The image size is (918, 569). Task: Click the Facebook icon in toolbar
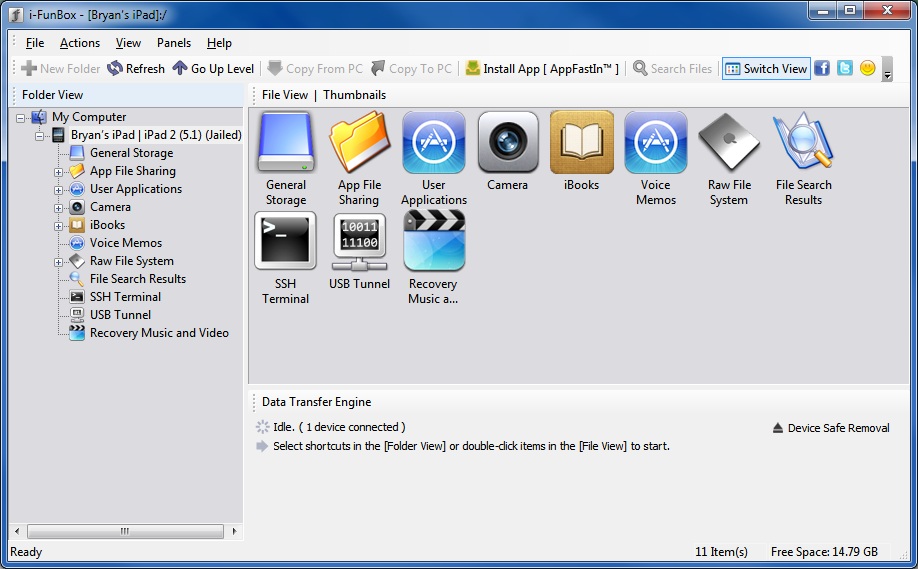pos(822,69)
